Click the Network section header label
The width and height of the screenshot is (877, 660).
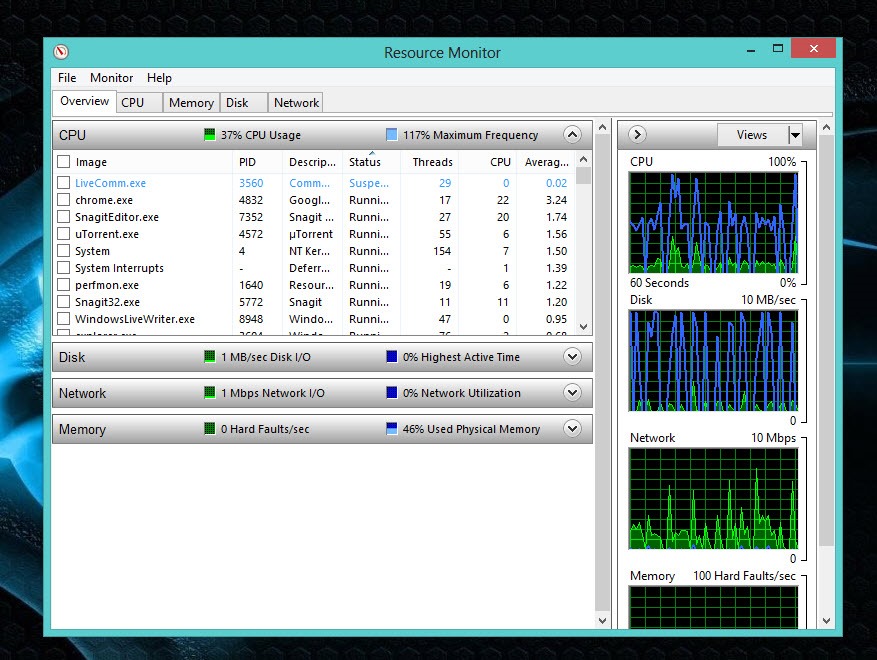pos(82,393)
